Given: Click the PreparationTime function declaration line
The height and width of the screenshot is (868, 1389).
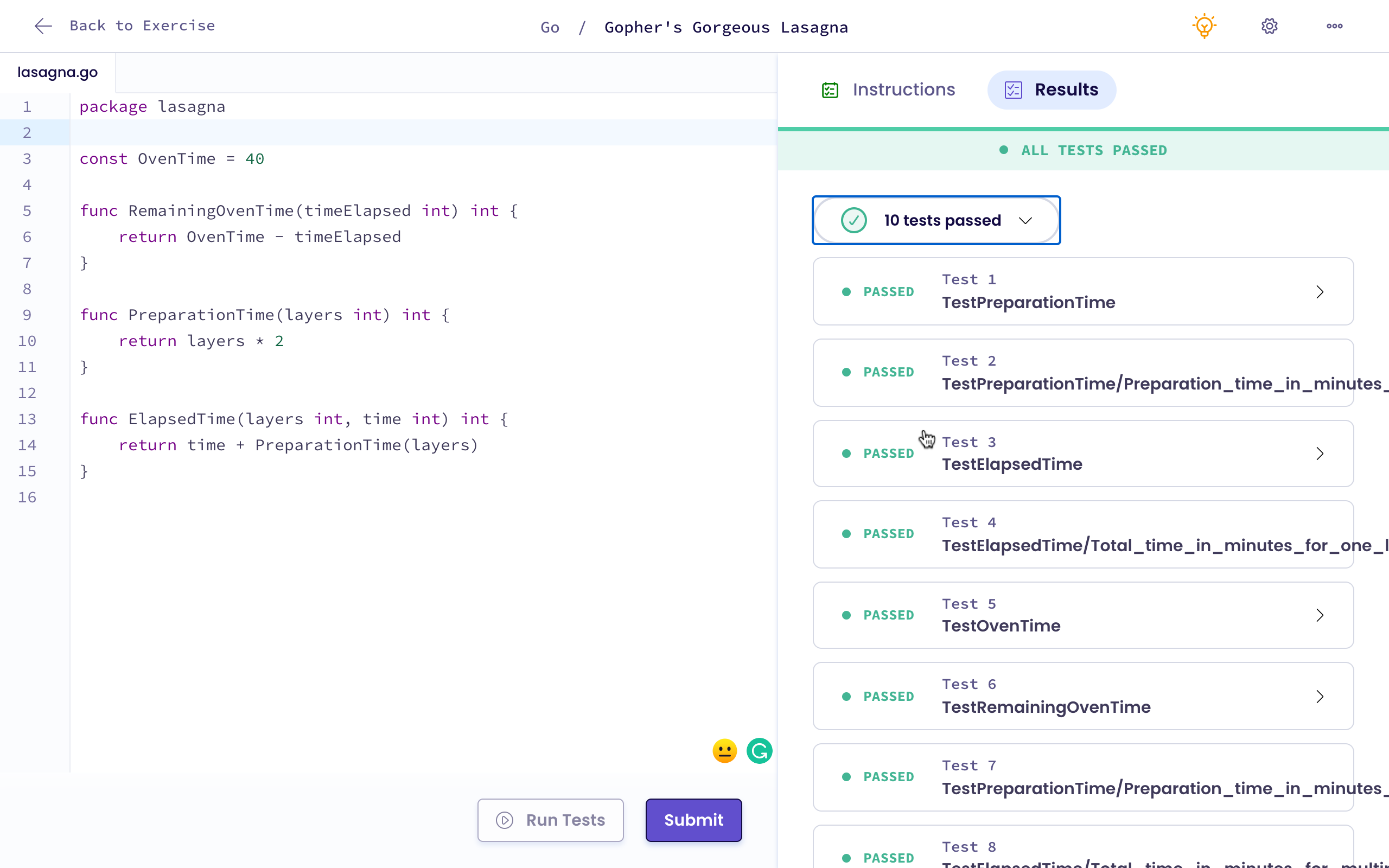Looking at the screenshot, I should coord(265,315).
